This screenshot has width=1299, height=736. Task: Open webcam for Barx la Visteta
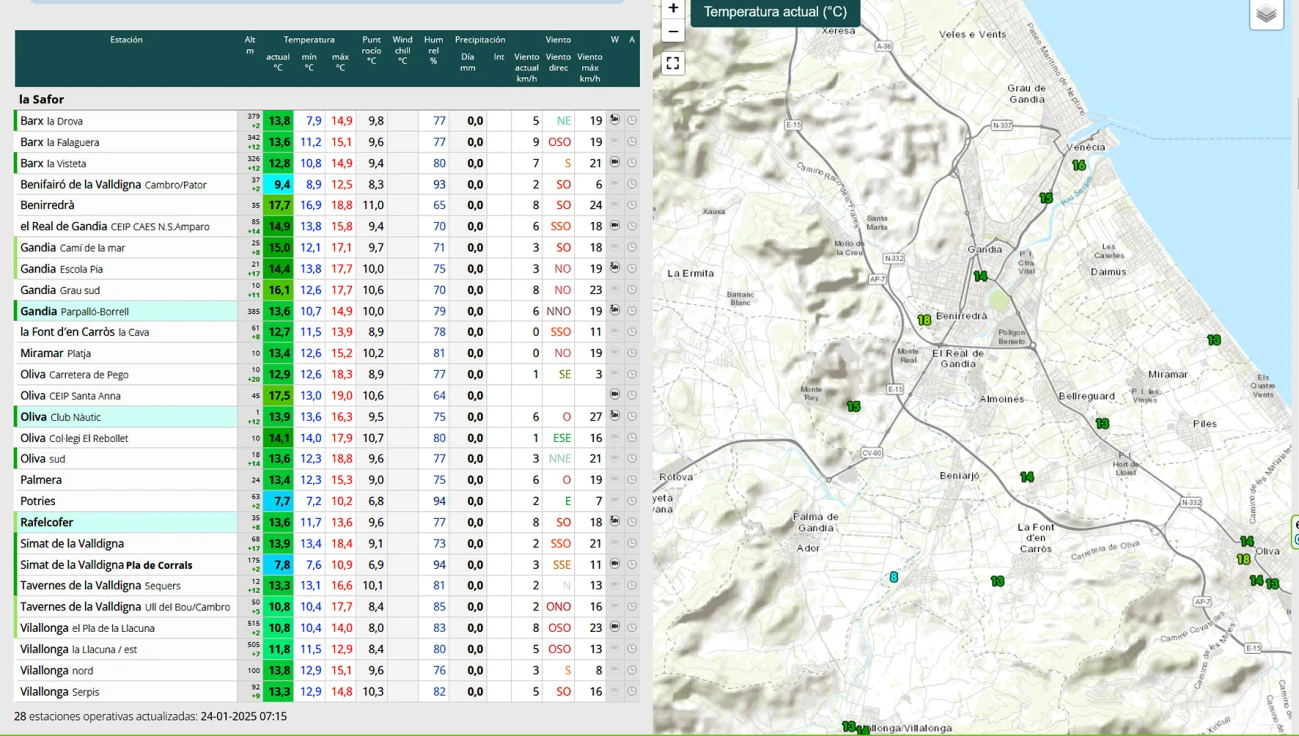coord(615,162)
